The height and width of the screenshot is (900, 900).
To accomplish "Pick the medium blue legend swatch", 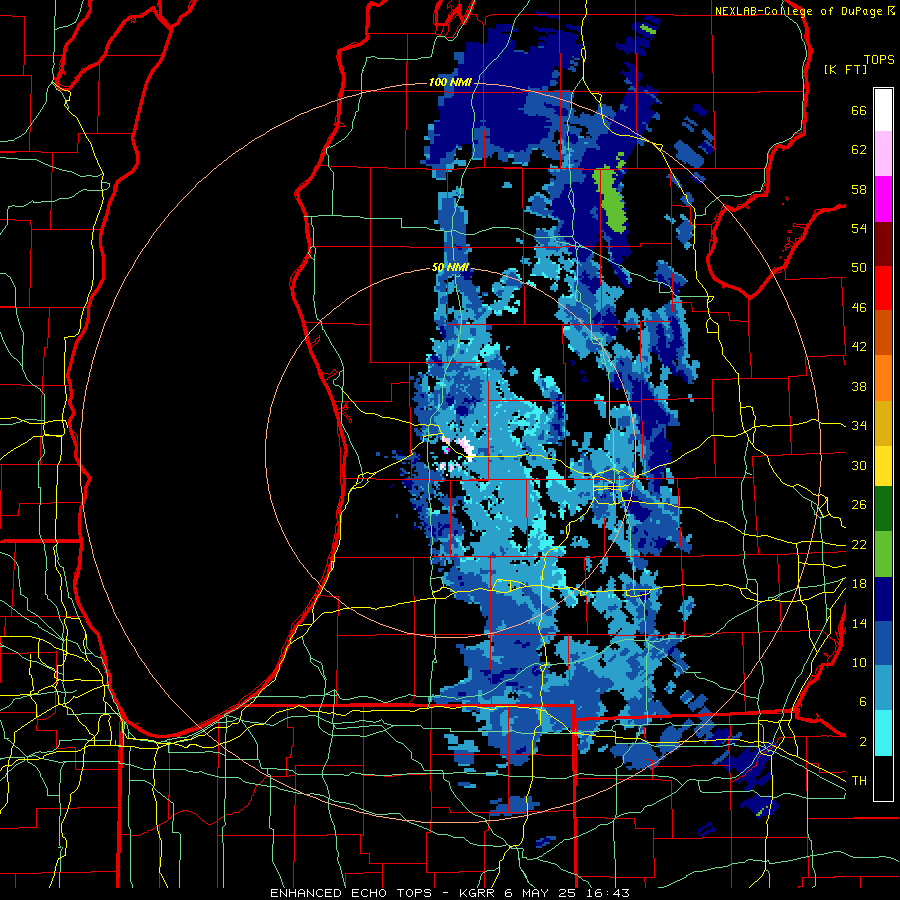I will [883, 644].
